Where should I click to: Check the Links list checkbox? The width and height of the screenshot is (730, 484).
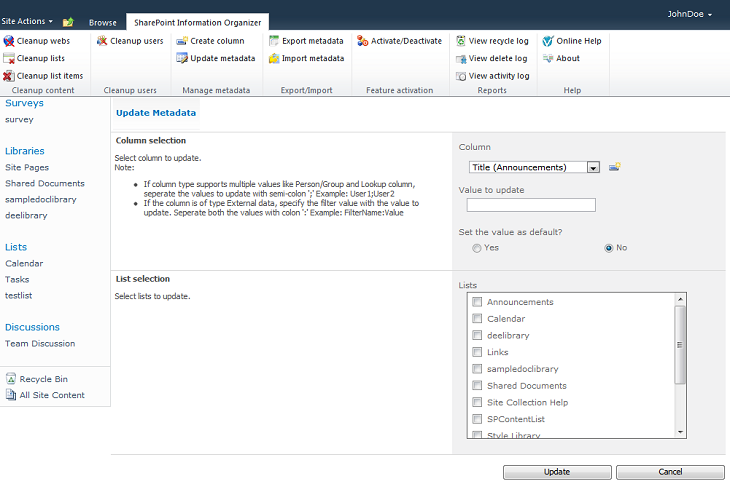point(477,352)
